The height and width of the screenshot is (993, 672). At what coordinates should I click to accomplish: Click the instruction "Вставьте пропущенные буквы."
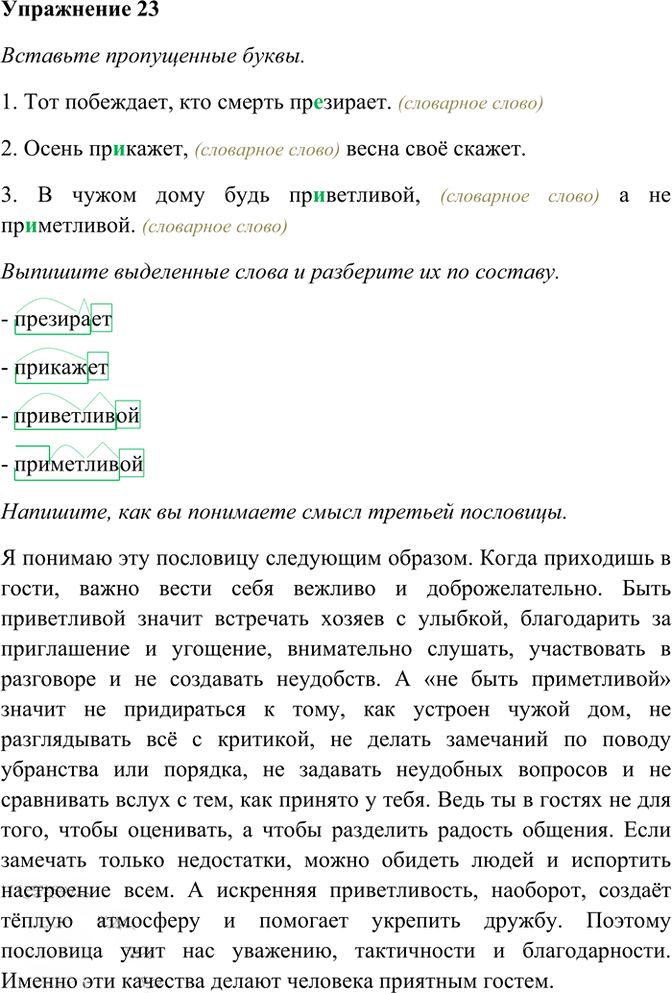click(x=153, y=56)
